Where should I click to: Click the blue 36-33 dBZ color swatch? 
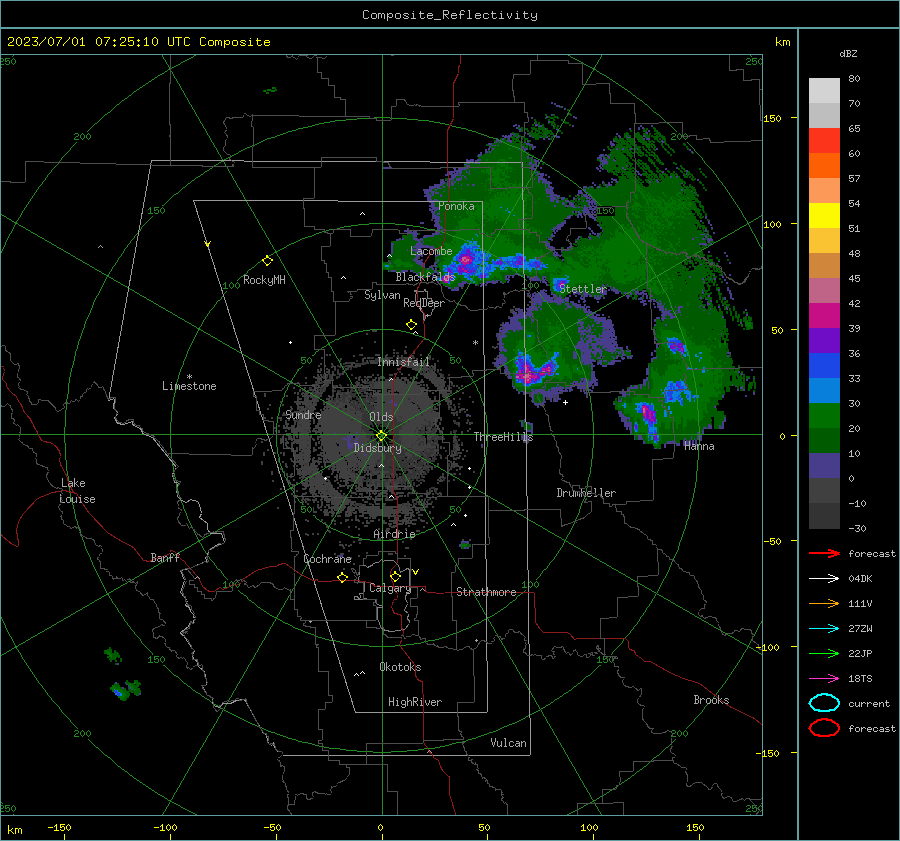824,366
